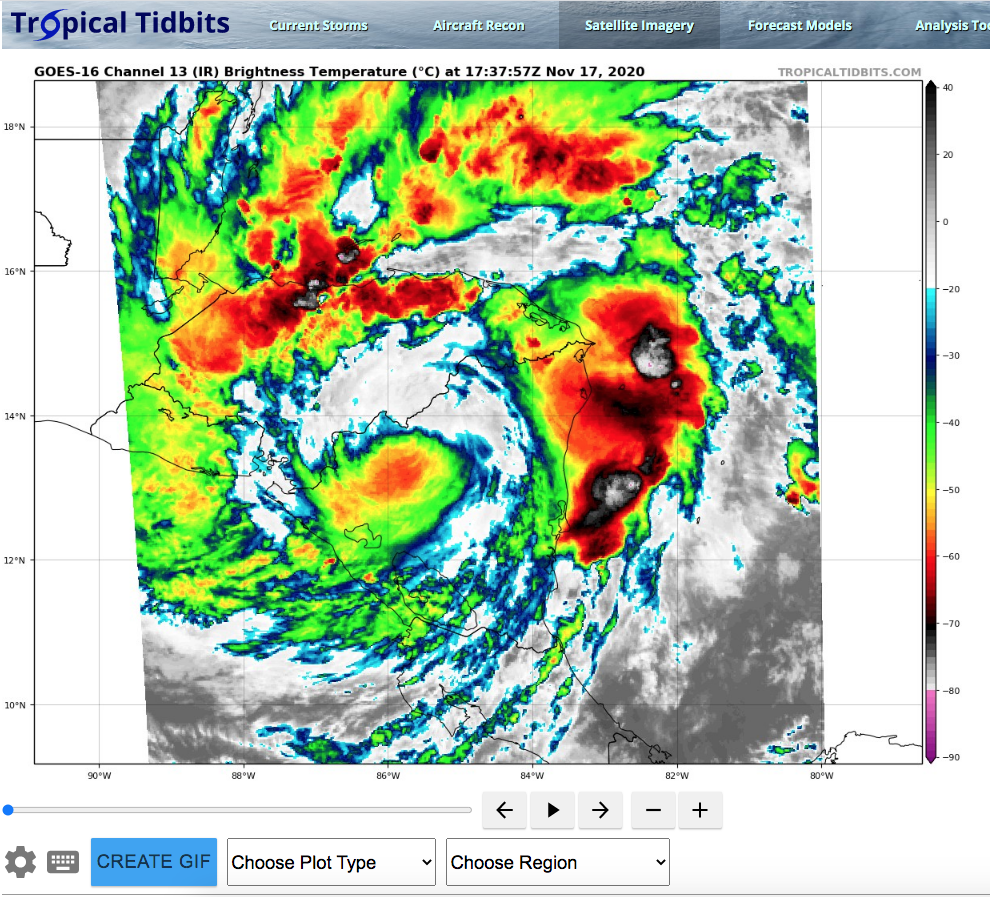The width and height of the screenshot is (990, 897).
Task: Click the CREATE GIF button
Action: pos(153,862)
